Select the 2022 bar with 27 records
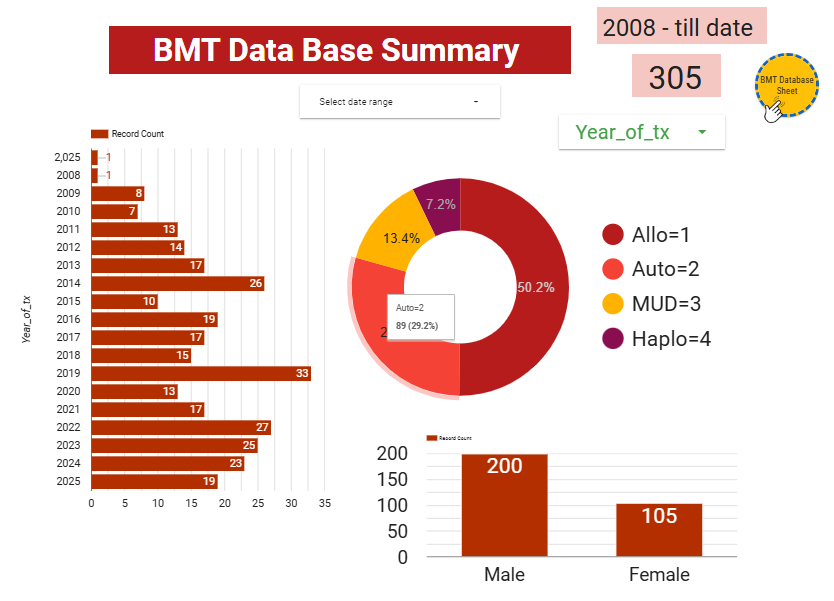Viewport: 834px width, 601px height. pos(180,427)
